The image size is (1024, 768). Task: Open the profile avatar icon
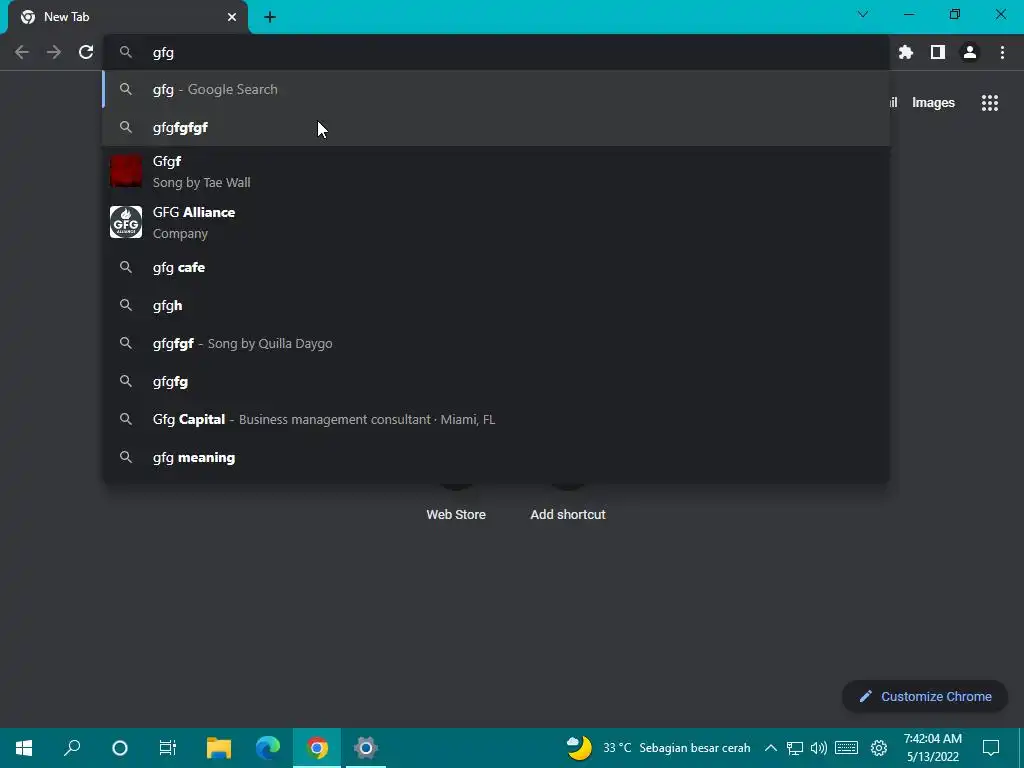(x=970, y=52)
